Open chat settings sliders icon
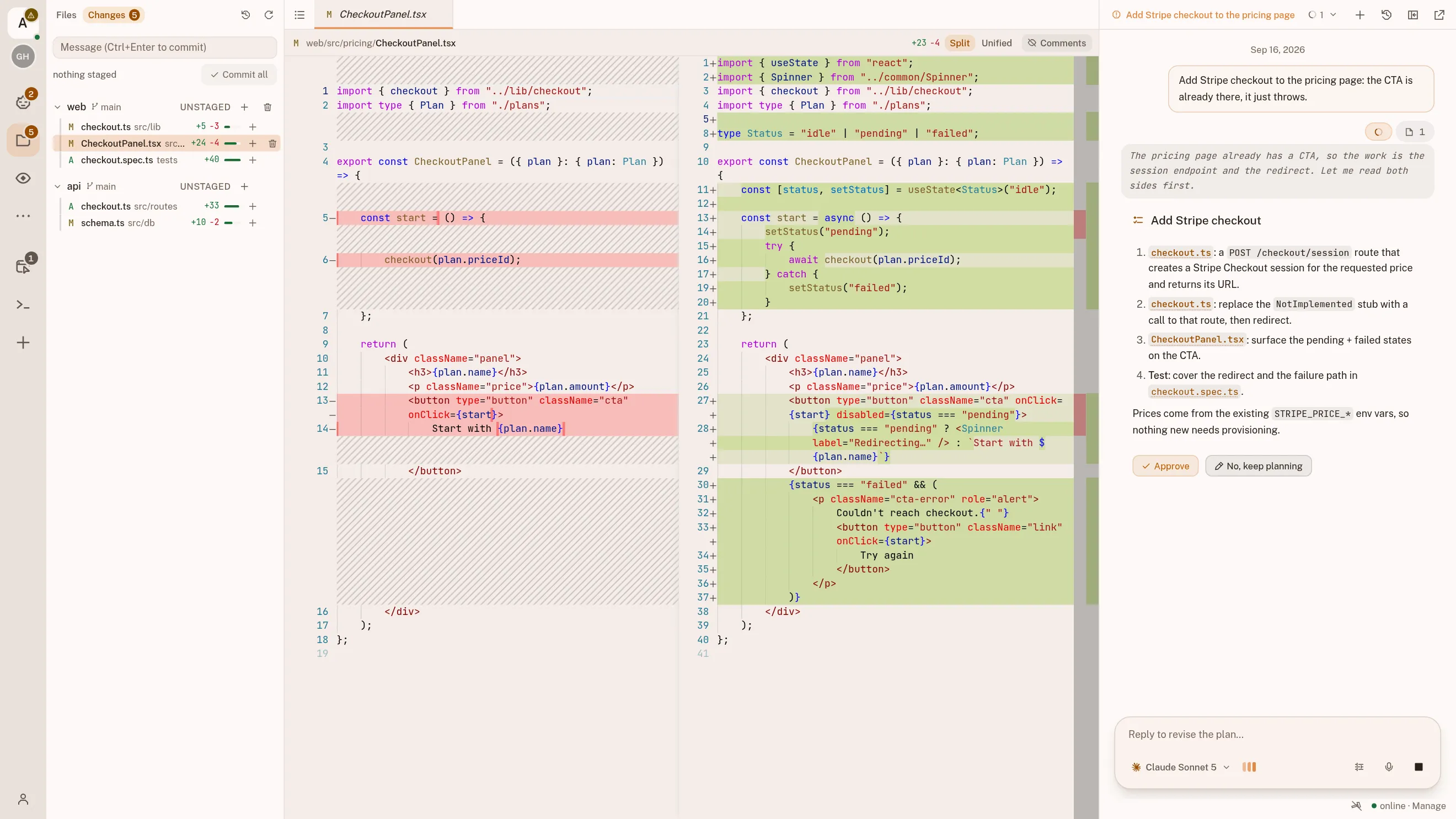 click(1359, 767)
